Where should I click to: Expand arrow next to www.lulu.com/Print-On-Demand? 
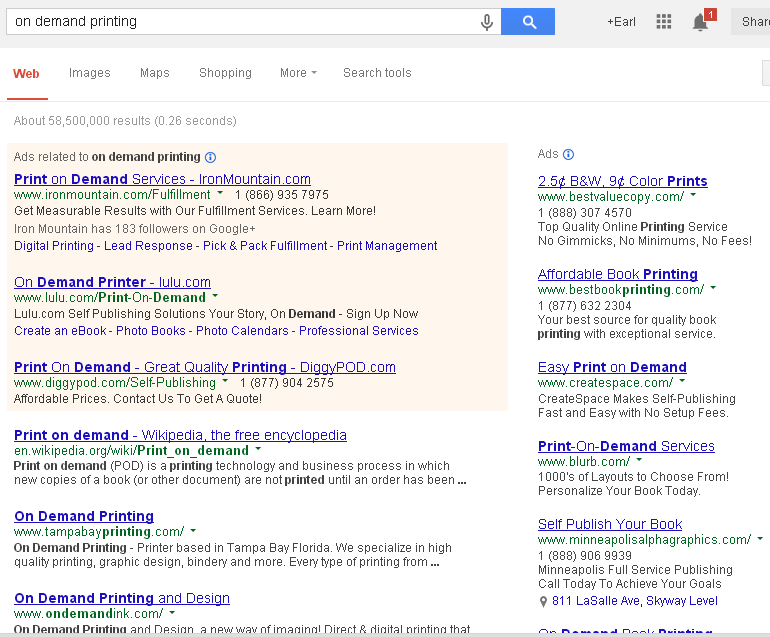pos(215,296)
